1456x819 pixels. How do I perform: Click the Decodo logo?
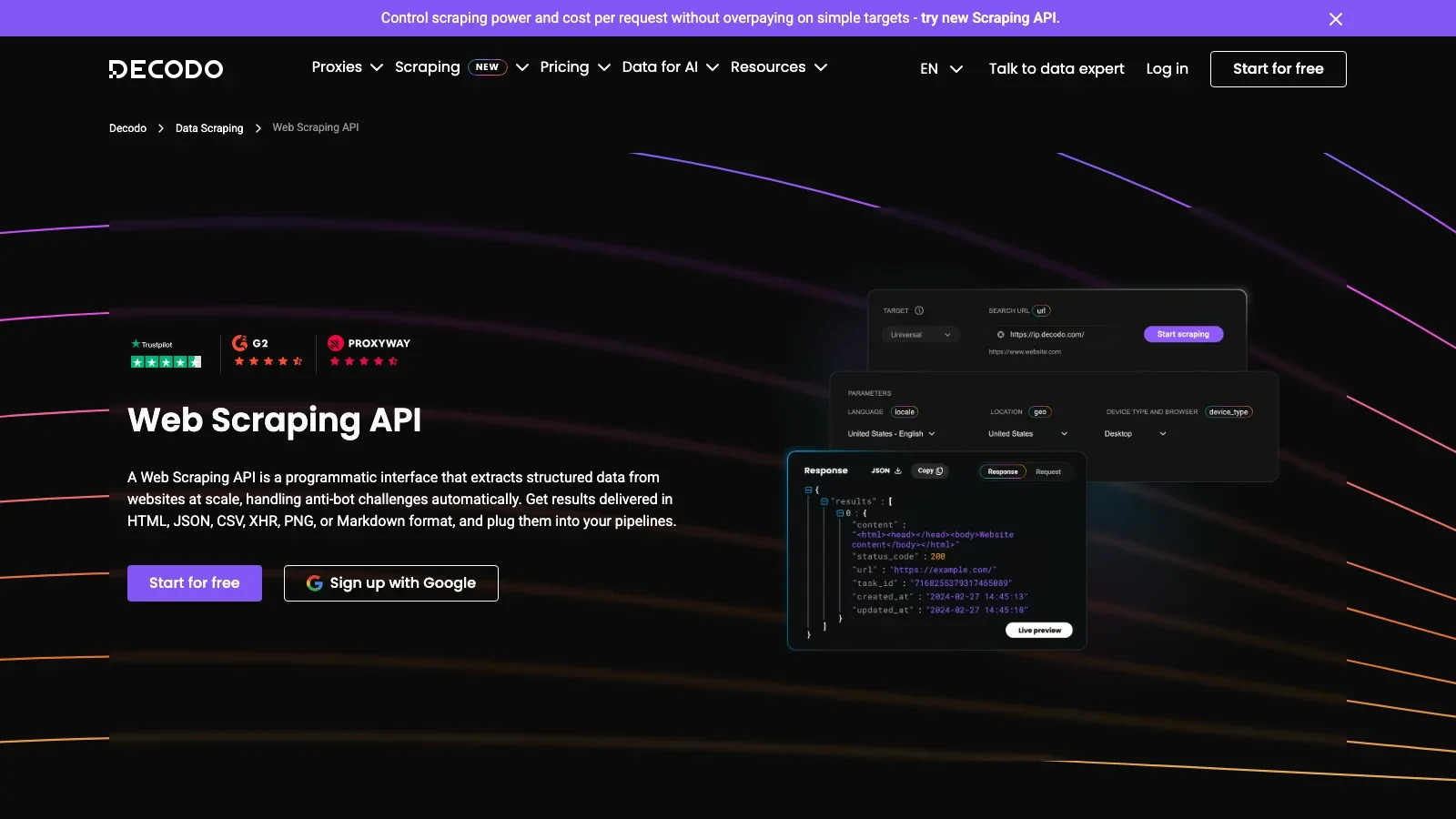tap(166, 69)
